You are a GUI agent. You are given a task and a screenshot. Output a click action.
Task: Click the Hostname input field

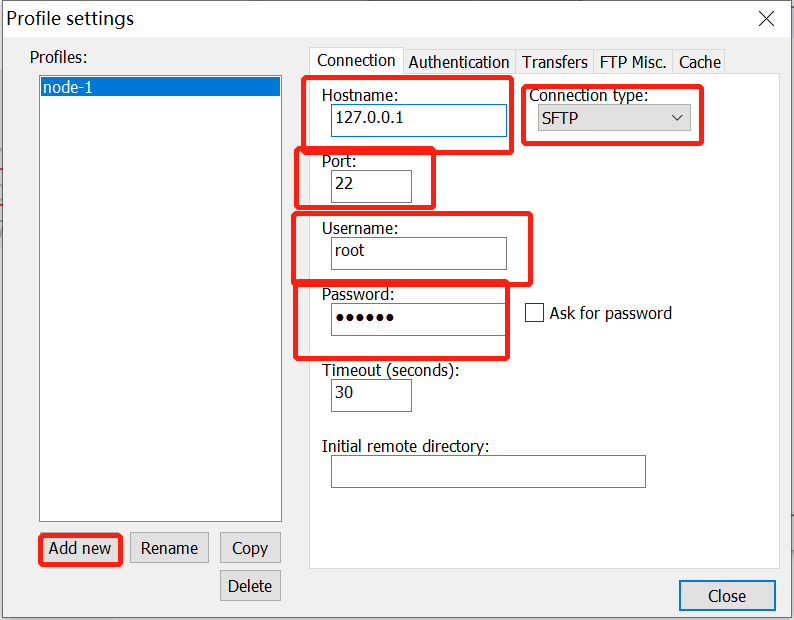pyautogui.click(x=419, y=121)
